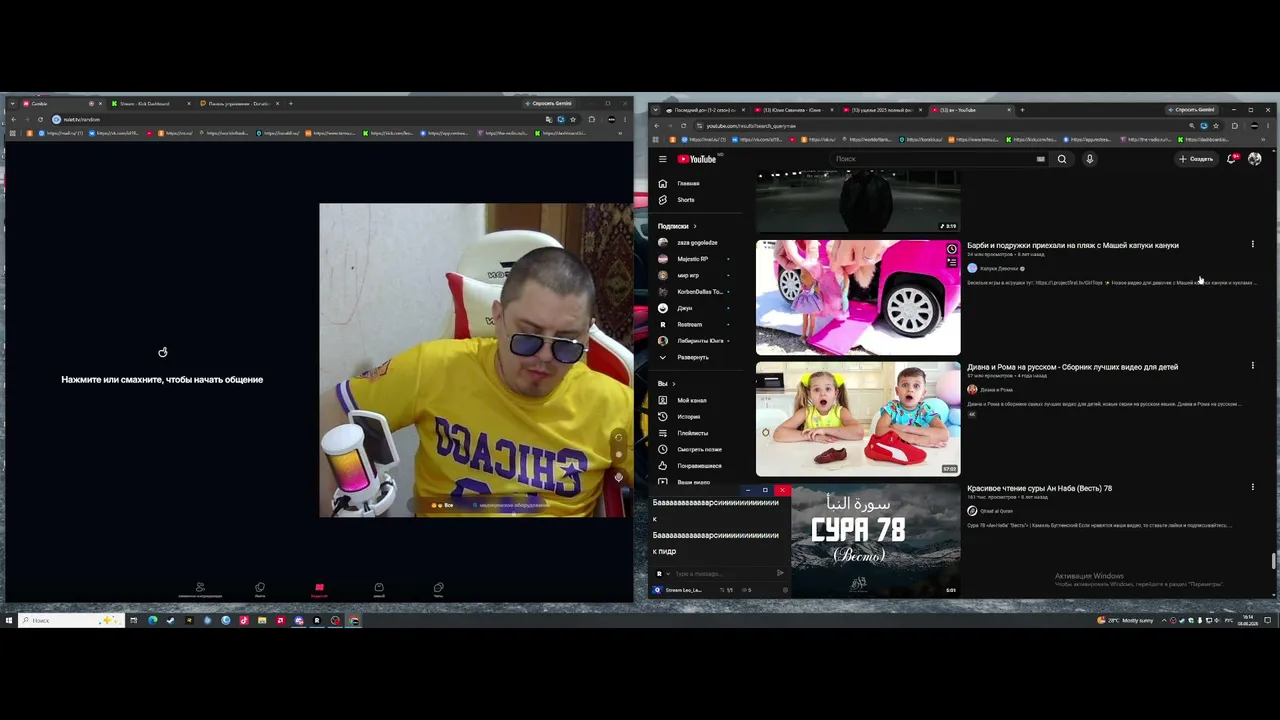The height and width of the screenshot is (720, 1280).
Task: Click the Windows taskbar search box
Action: pos(70,621)
